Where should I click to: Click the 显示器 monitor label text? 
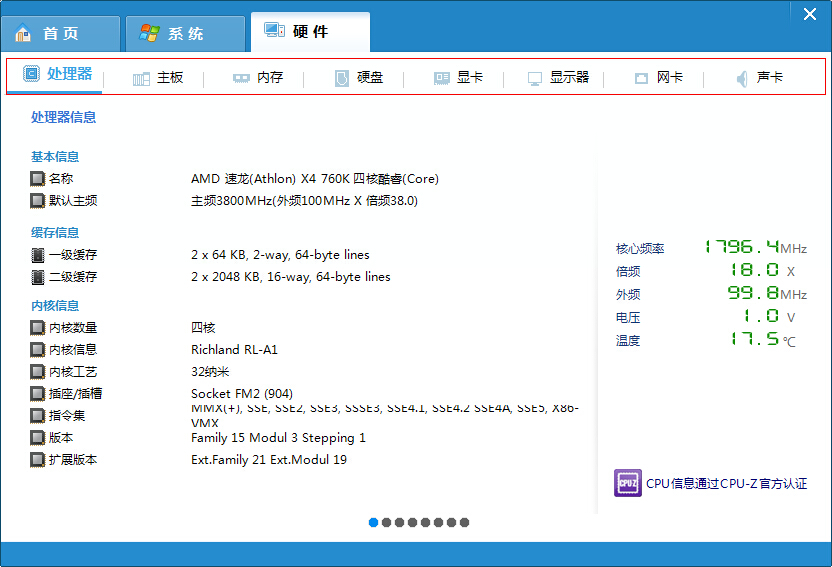[x=569, y=78]
